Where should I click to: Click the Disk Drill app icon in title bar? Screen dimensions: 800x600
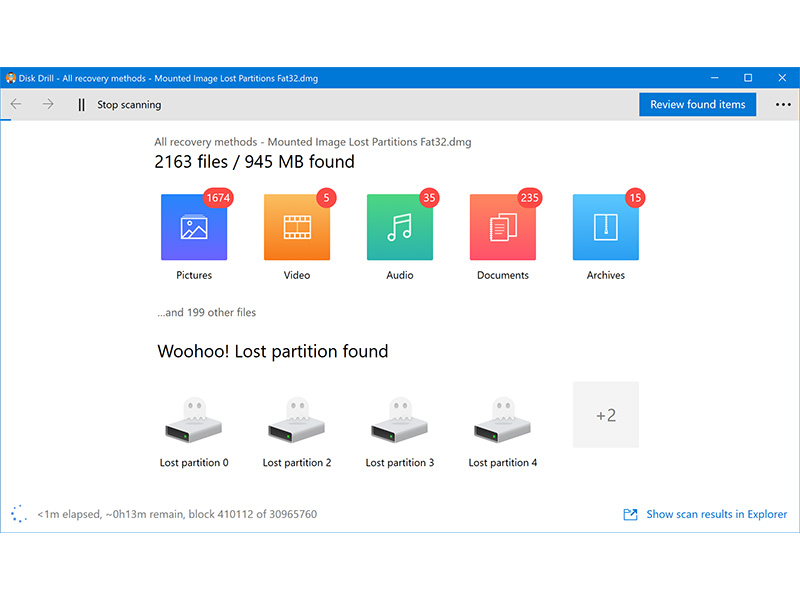click(10, 78)
